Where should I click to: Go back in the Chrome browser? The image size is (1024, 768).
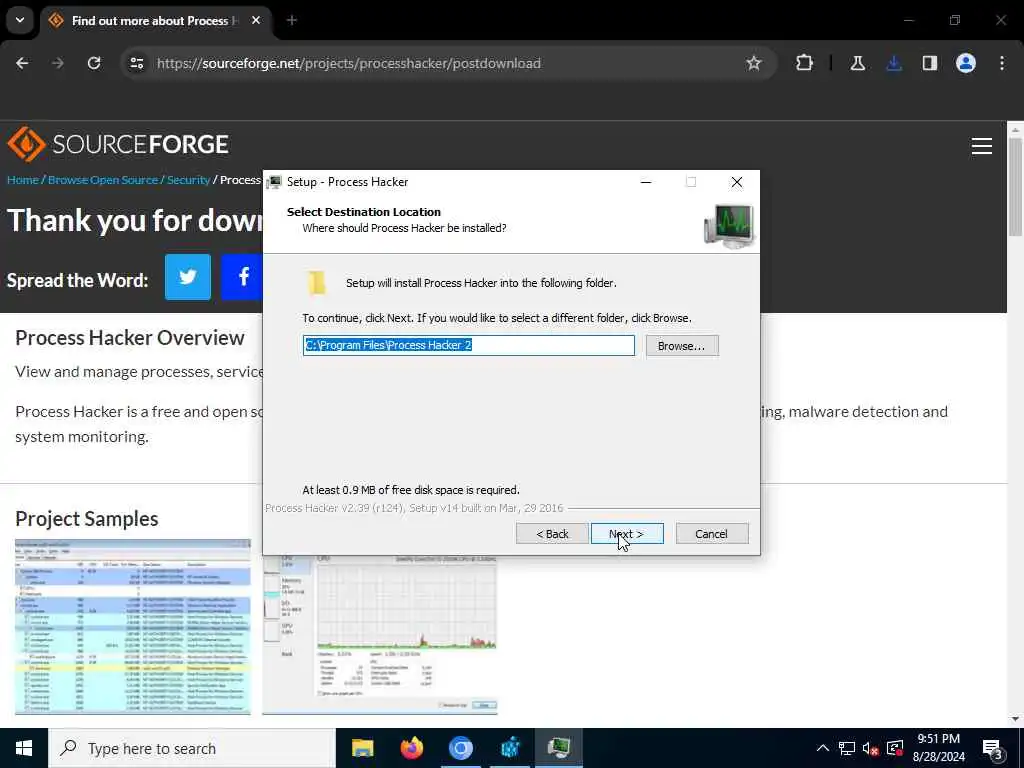coord(22,63)
